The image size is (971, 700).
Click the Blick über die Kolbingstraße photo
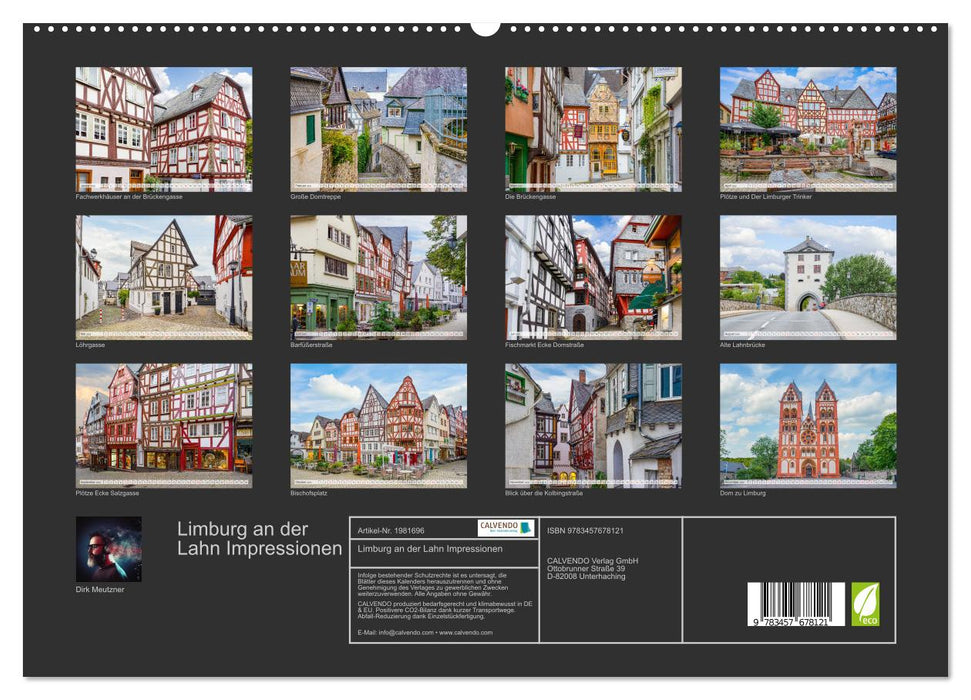pos(593,426)
